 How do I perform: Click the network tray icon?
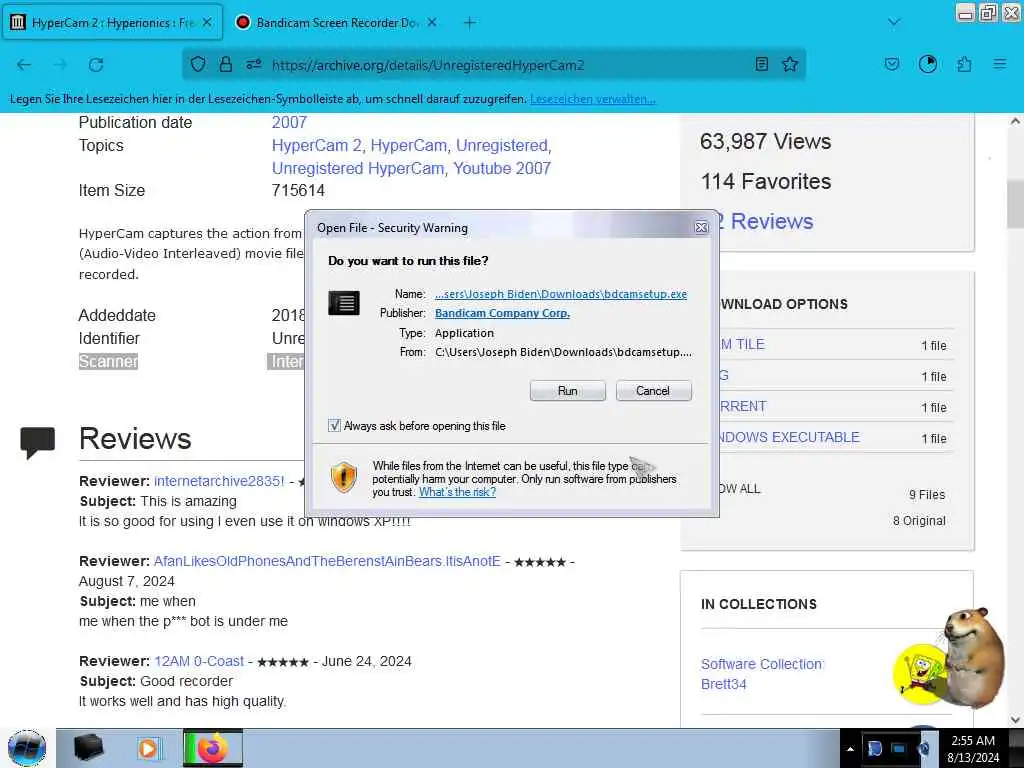point(899,748)
